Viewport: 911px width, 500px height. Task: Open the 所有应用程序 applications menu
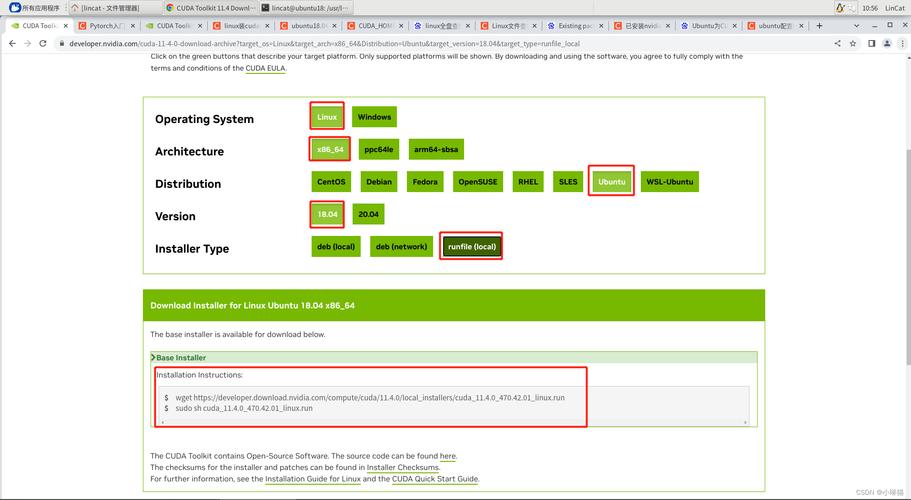click(x=34, y=8)
